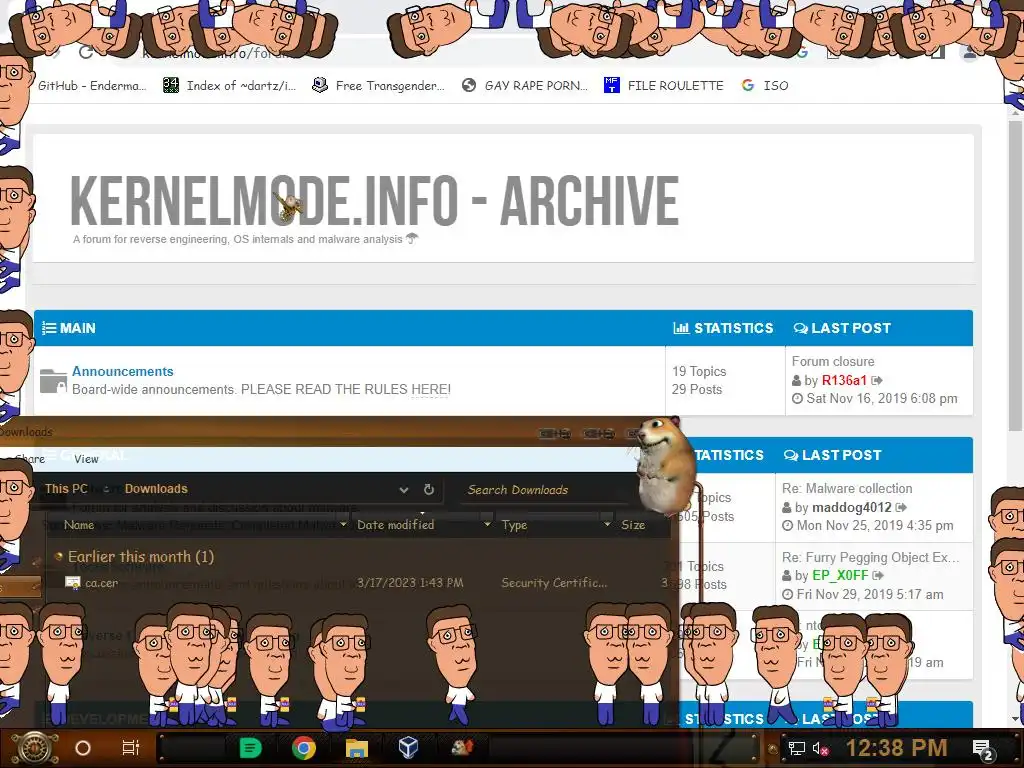Reload the page in Chrome

(x=86, y=52)
